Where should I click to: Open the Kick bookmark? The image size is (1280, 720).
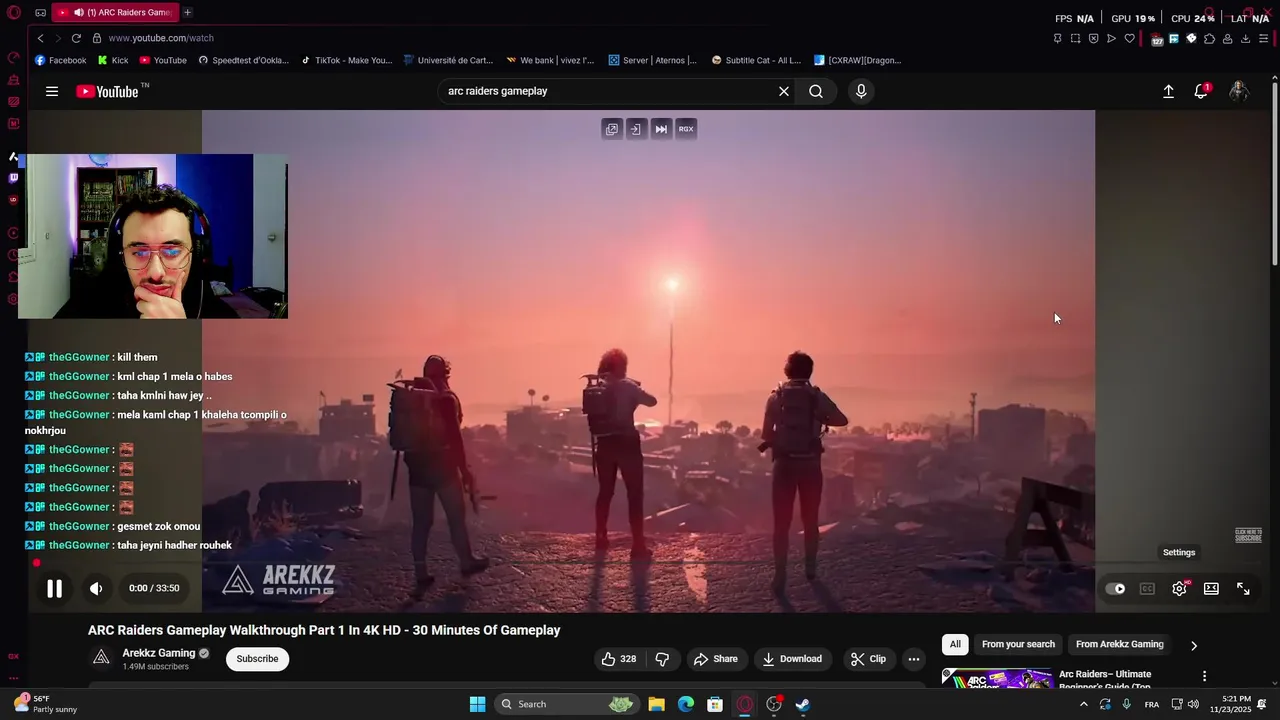click(x=113, y=60)
